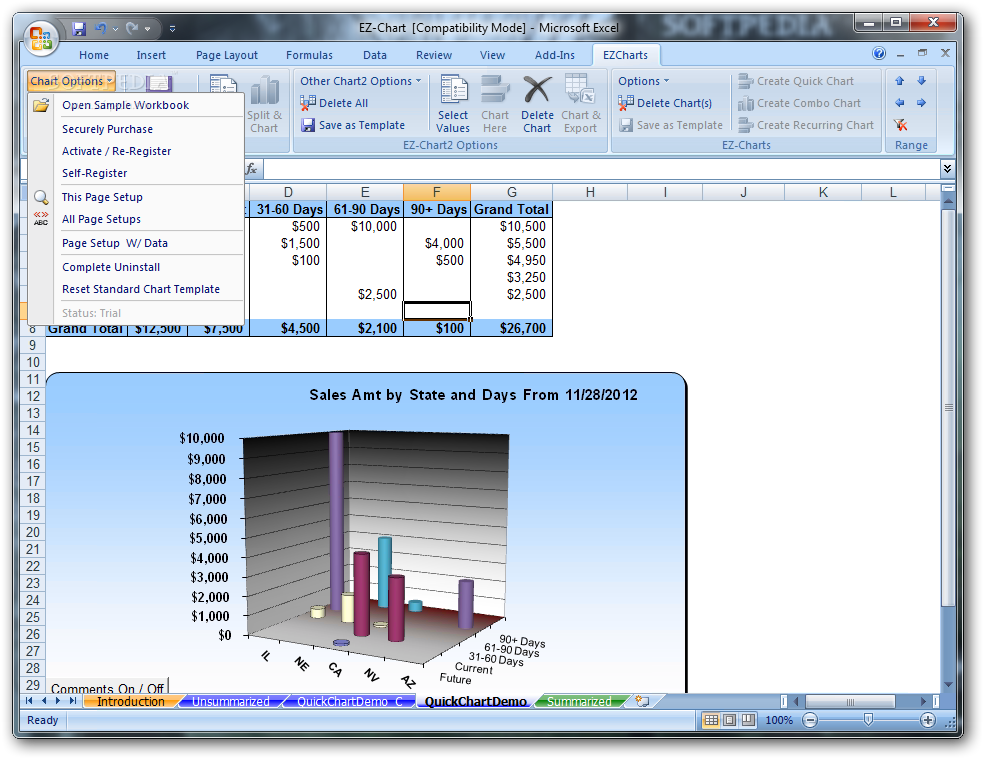Click the insert worksheet tab icon
This screenshot has width=984, height=759.
pos(643,701)
